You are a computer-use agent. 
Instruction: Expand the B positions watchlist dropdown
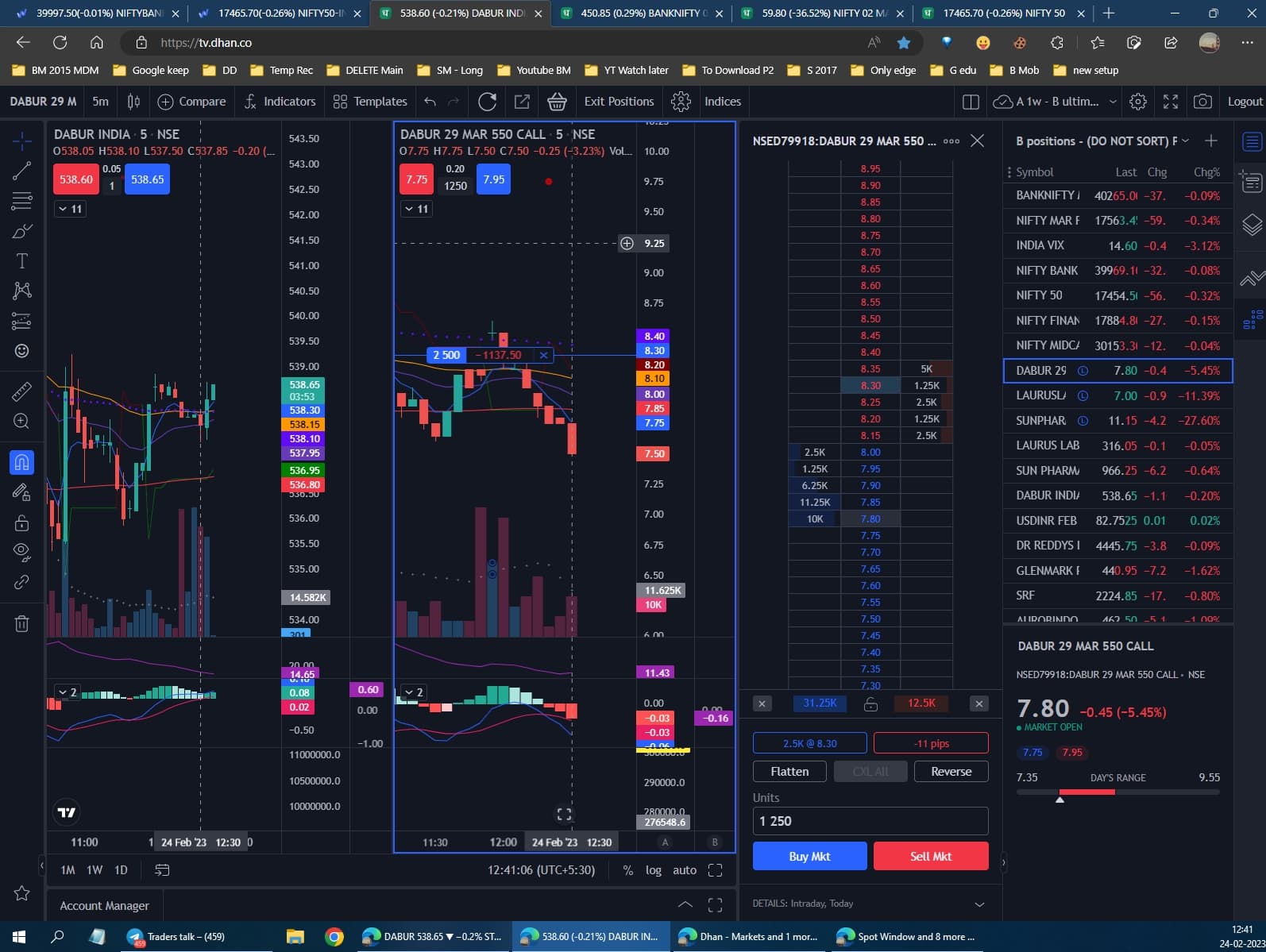click(x=1186, y=141)
